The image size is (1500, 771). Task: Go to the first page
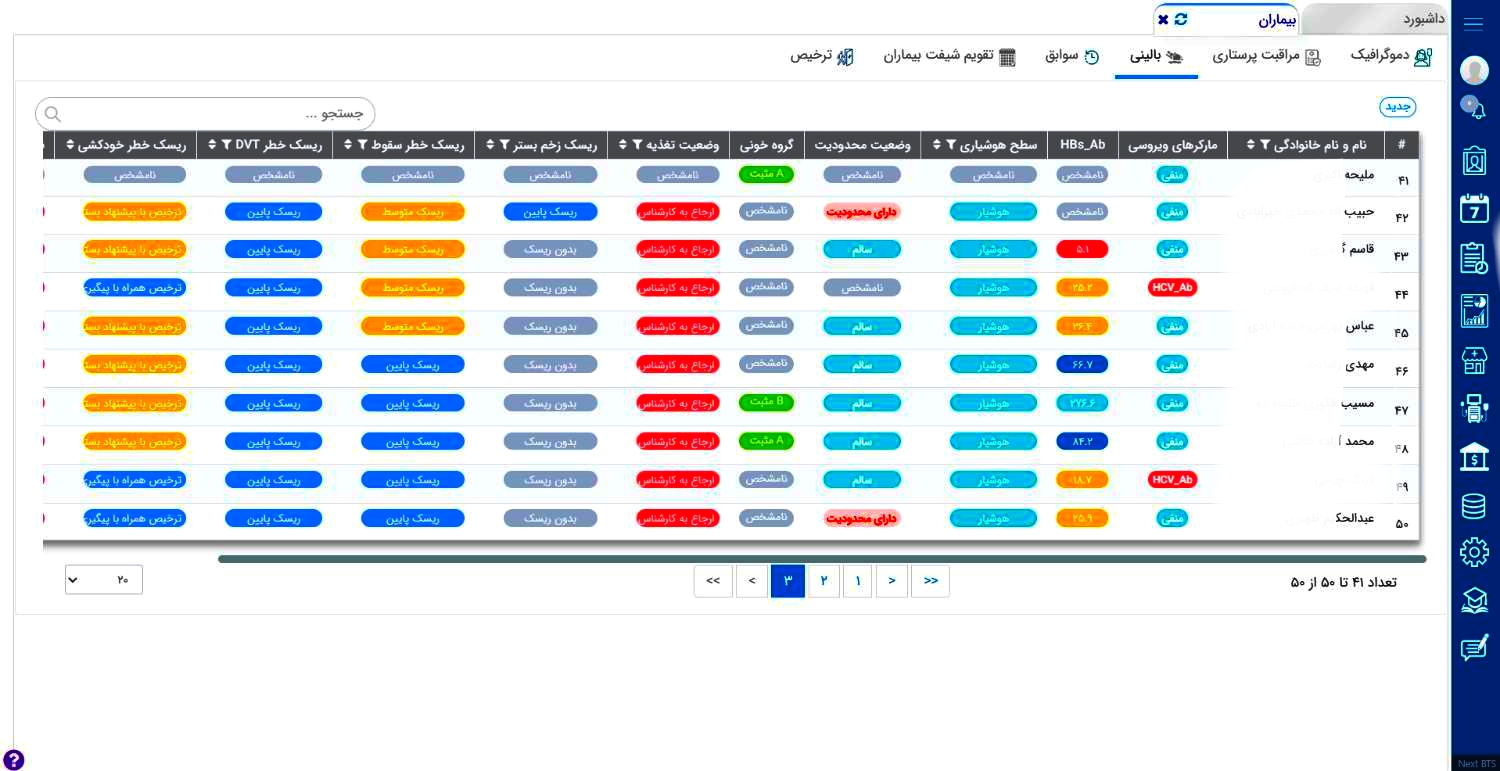tap(931, 581)
